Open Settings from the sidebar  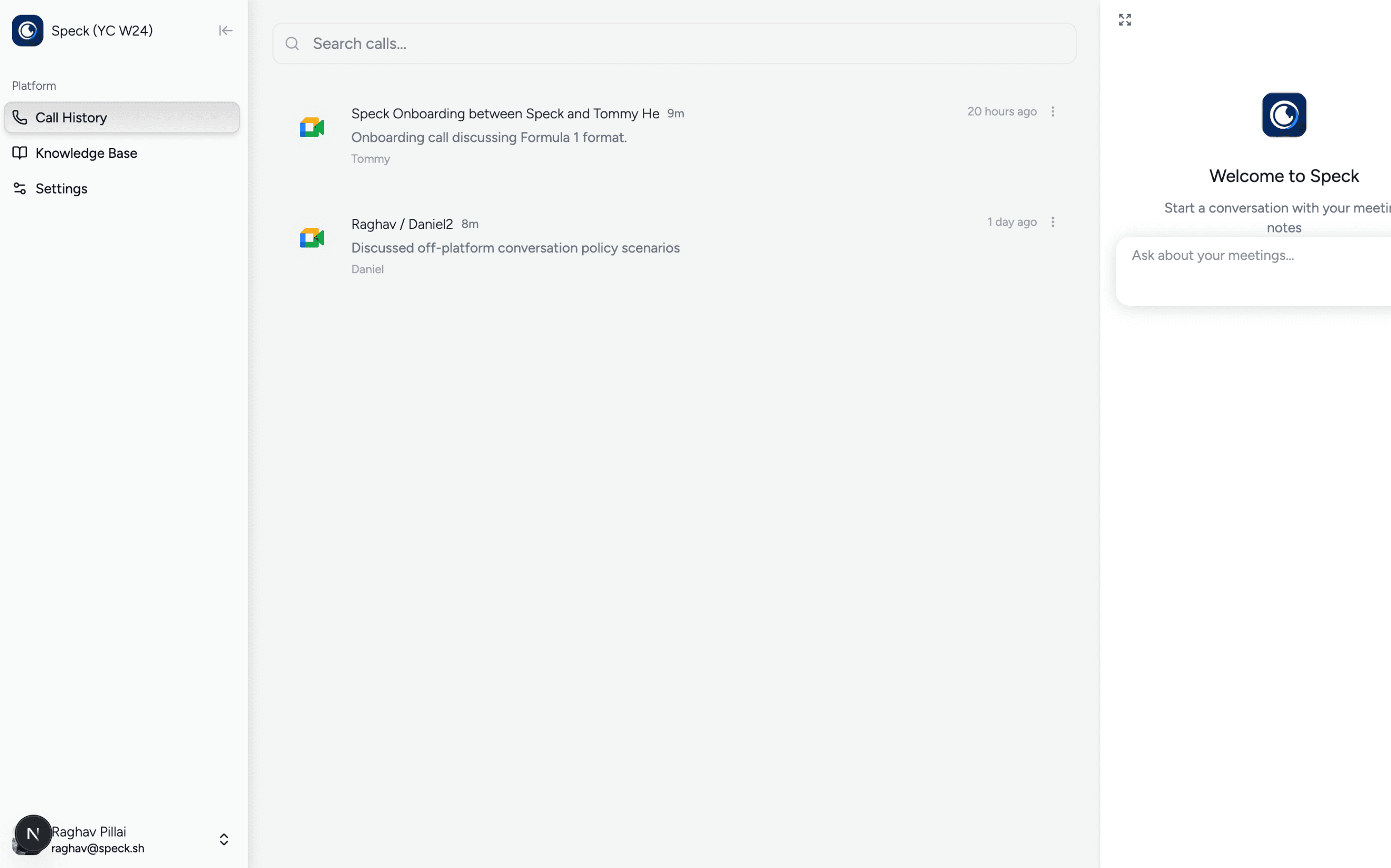pyautogui.click(x=61, y=189)
